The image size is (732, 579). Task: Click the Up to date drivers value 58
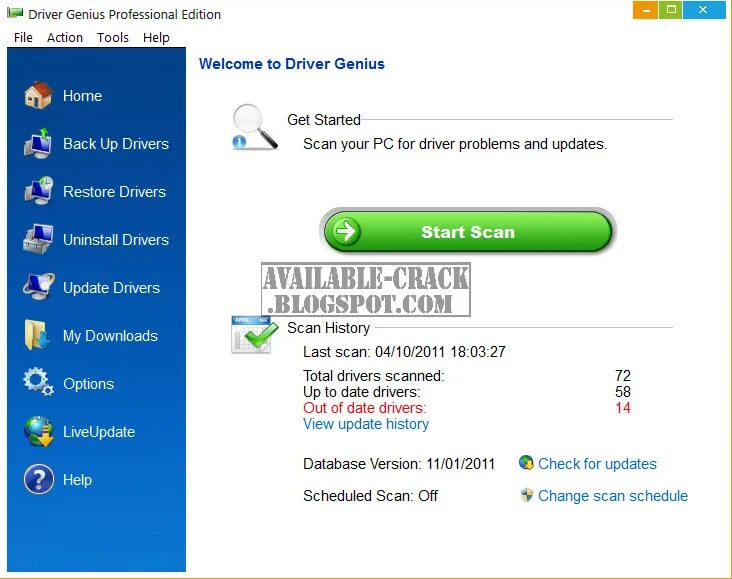tap(623, 391)
